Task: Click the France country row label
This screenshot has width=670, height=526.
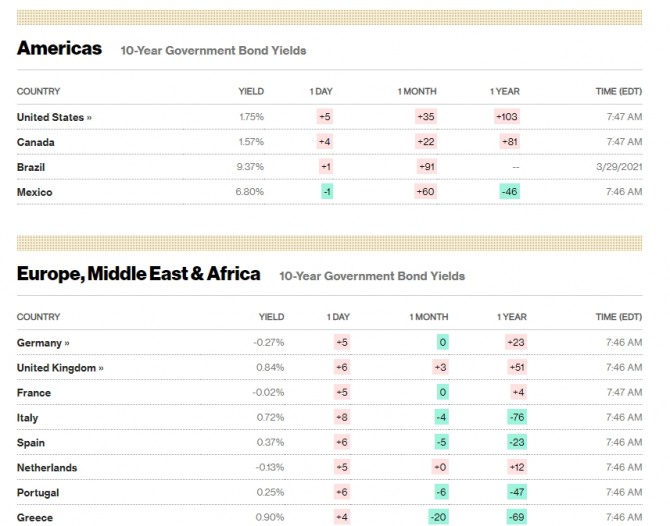Action: pos(34,393)
